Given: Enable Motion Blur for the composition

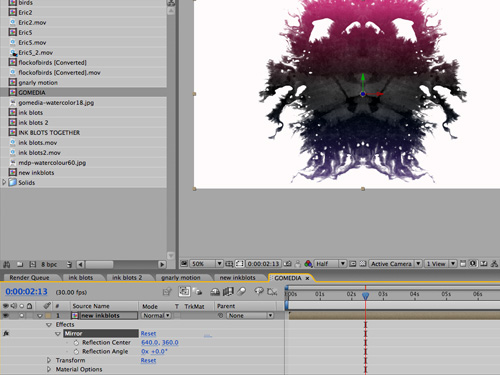Looking at the screenshot, I should point(242,292).
